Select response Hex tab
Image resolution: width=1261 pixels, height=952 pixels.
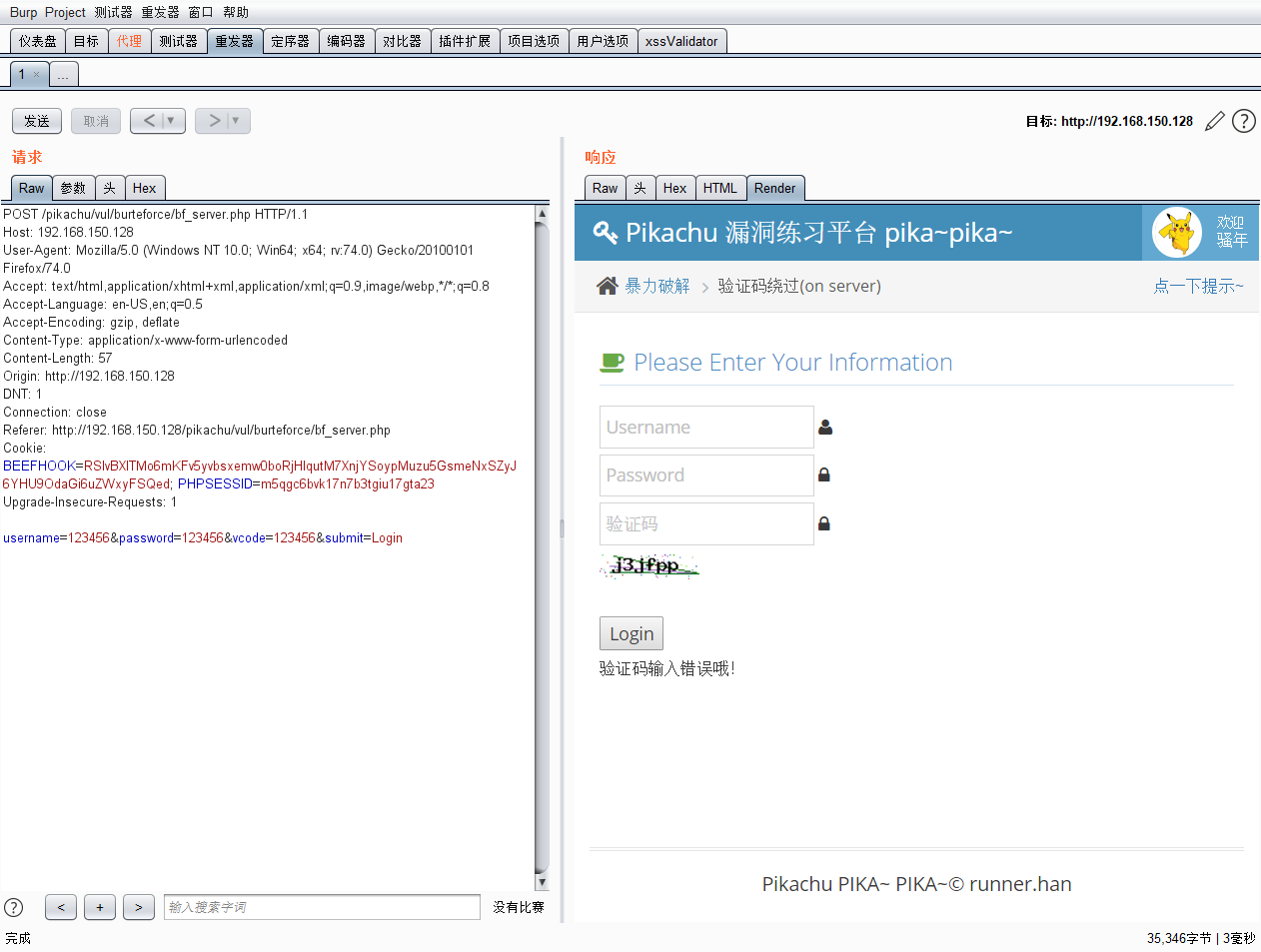point(674,188)
